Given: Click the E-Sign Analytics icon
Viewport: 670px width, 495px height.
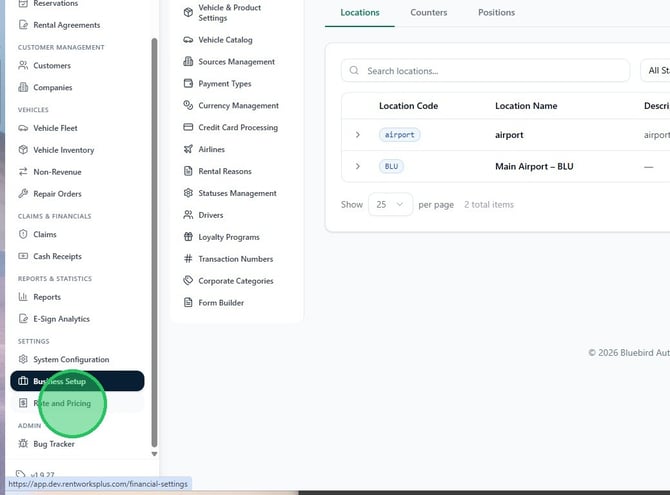Looking at the screenshot, I should [x=23, y=318].
